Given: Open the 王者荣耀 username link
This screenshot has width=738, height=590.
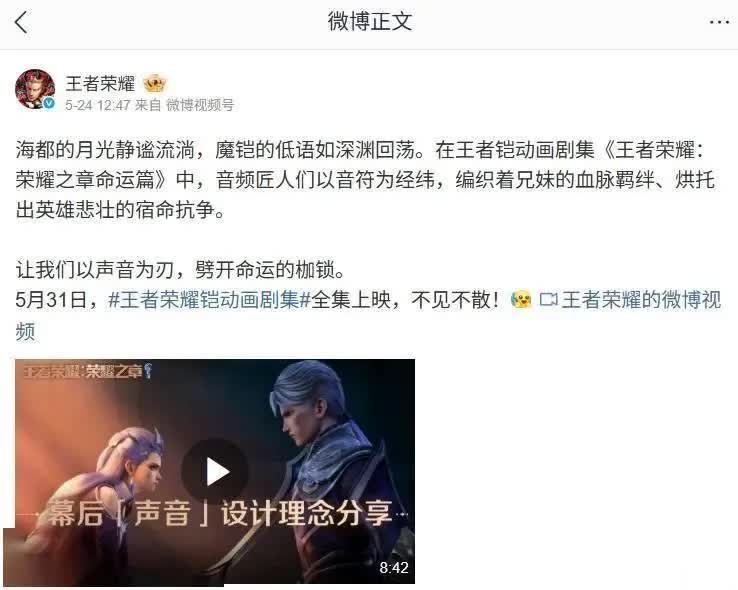Looking at the screenshot, I should click(100, 83).
